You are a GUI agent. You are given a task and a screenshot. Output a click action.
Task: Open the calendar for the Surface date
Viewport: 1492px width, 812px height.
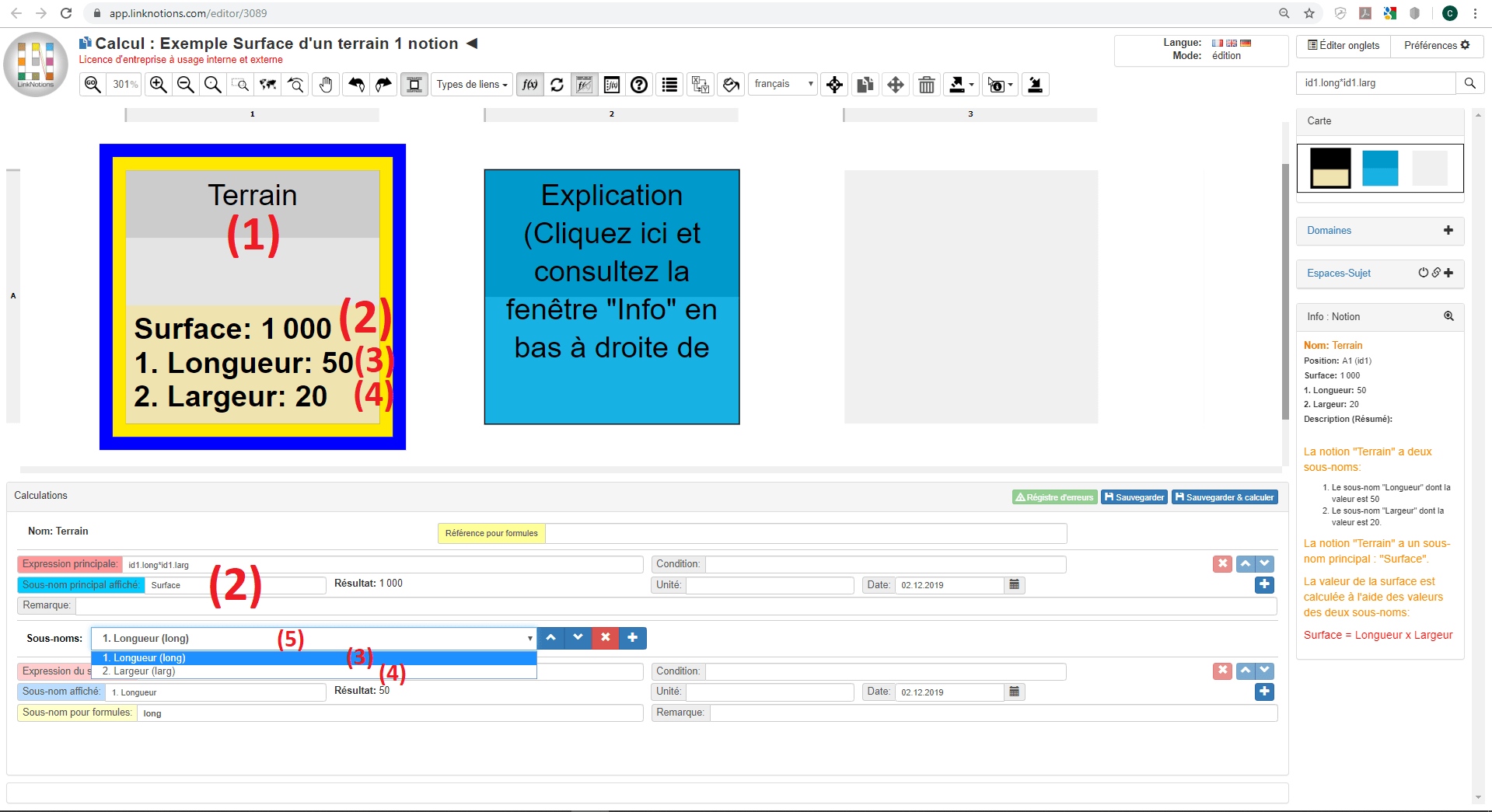pos(1014,584)
